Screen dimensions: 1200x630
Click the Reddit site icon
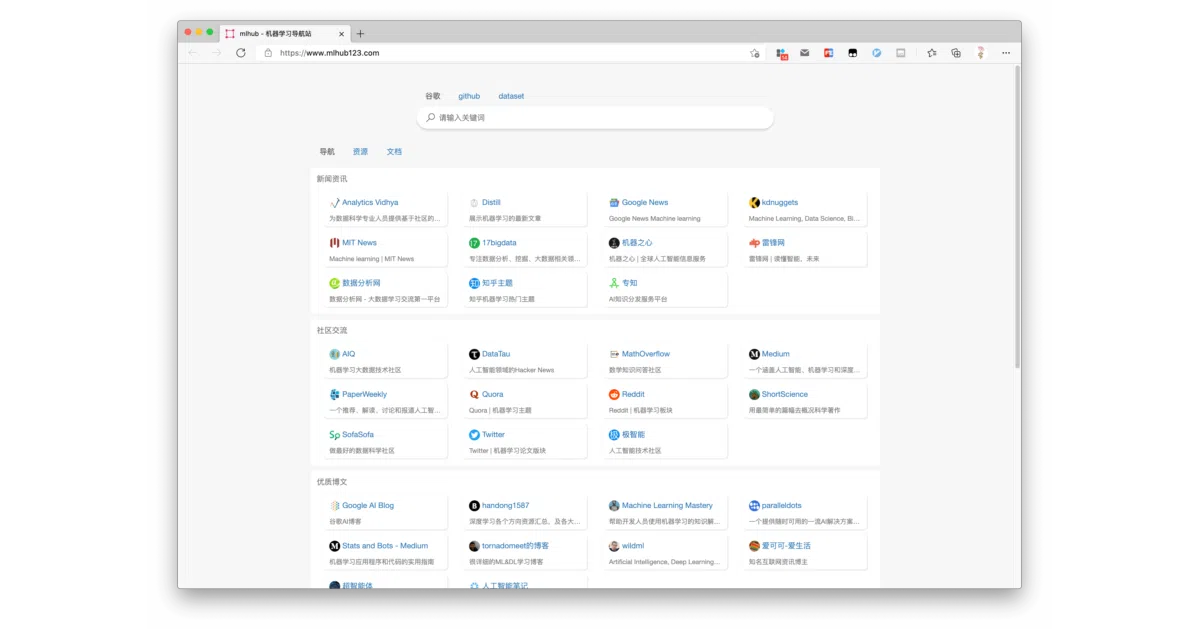pos(614,395)
